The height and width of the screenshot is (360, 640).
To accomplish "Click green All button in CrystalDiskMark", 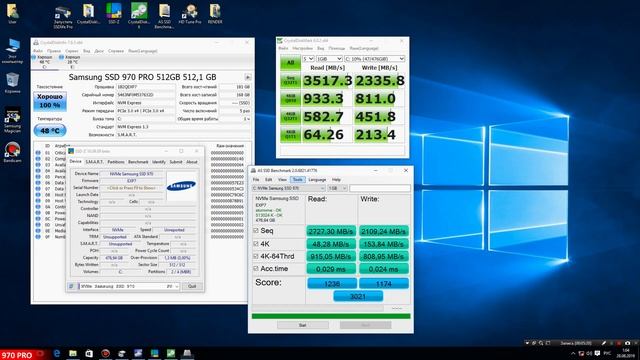I will point(290,62).
